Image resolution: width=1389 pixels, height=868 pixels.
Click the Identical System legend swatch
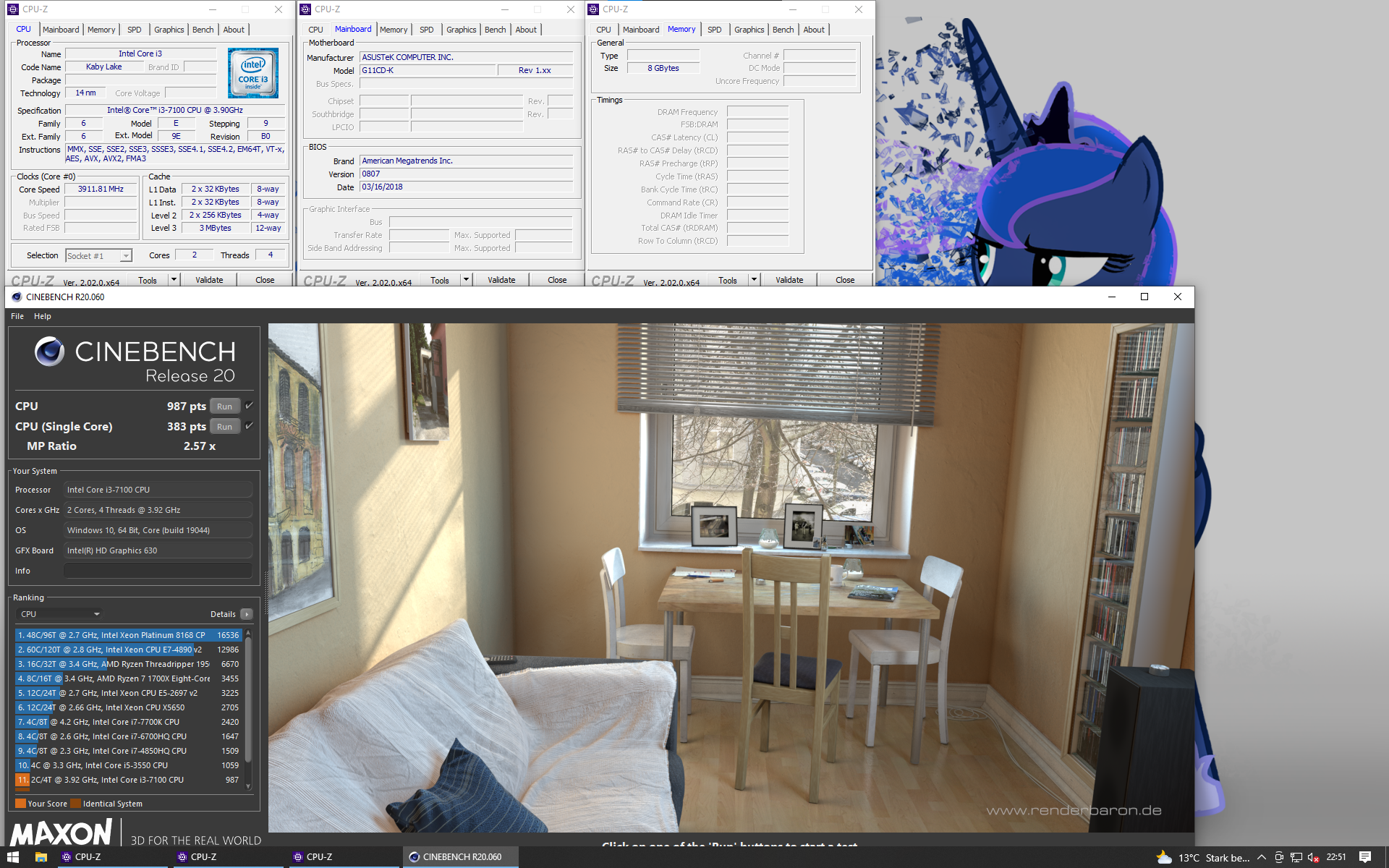[x=75, y=804]
